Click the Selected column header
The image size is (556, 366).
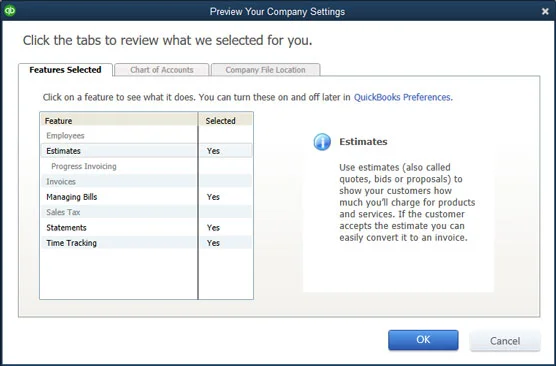click(226, 121)
